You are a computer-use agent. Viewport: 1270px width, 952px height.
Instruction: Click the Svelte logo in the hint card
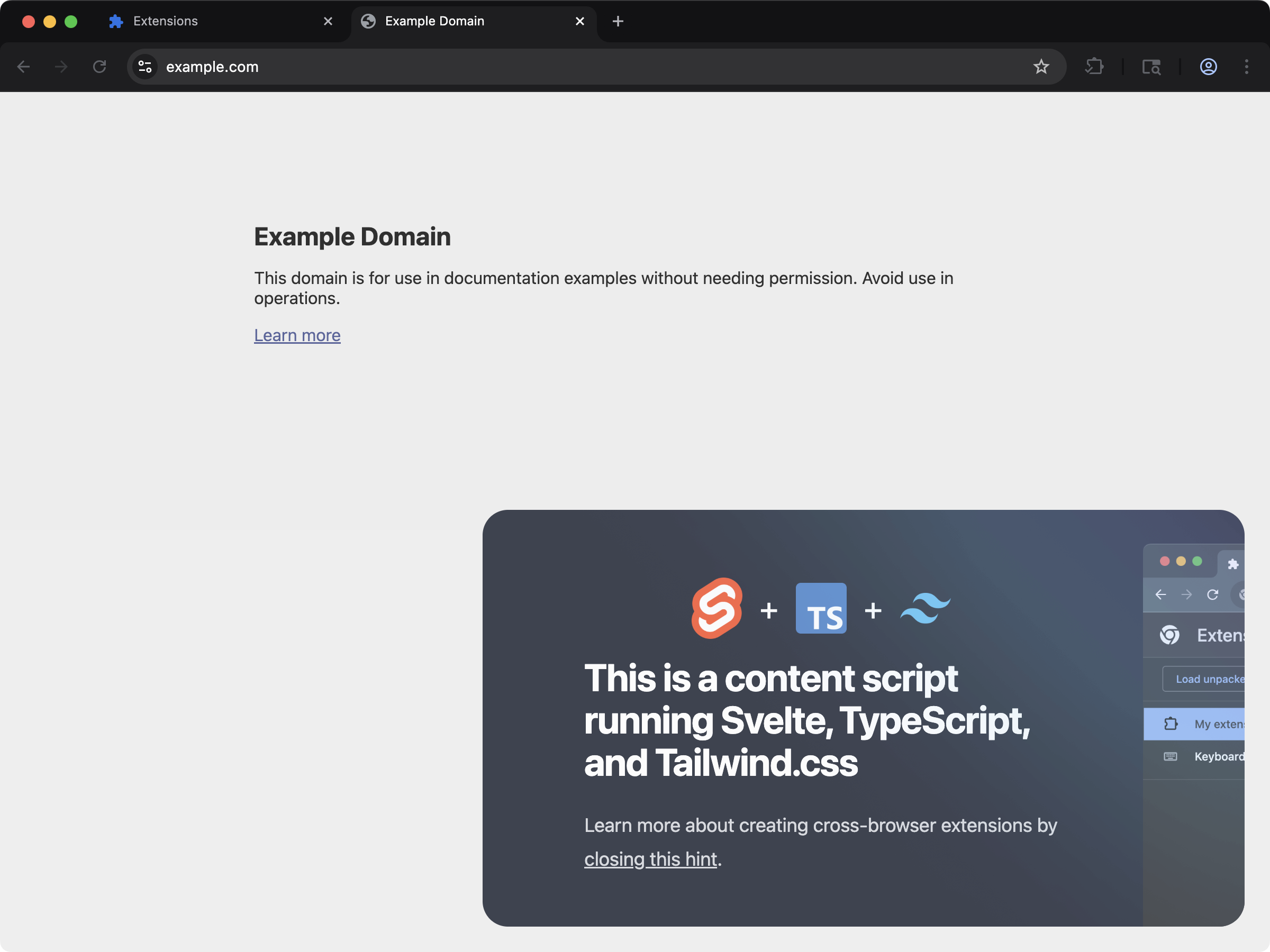click(717, 608)
